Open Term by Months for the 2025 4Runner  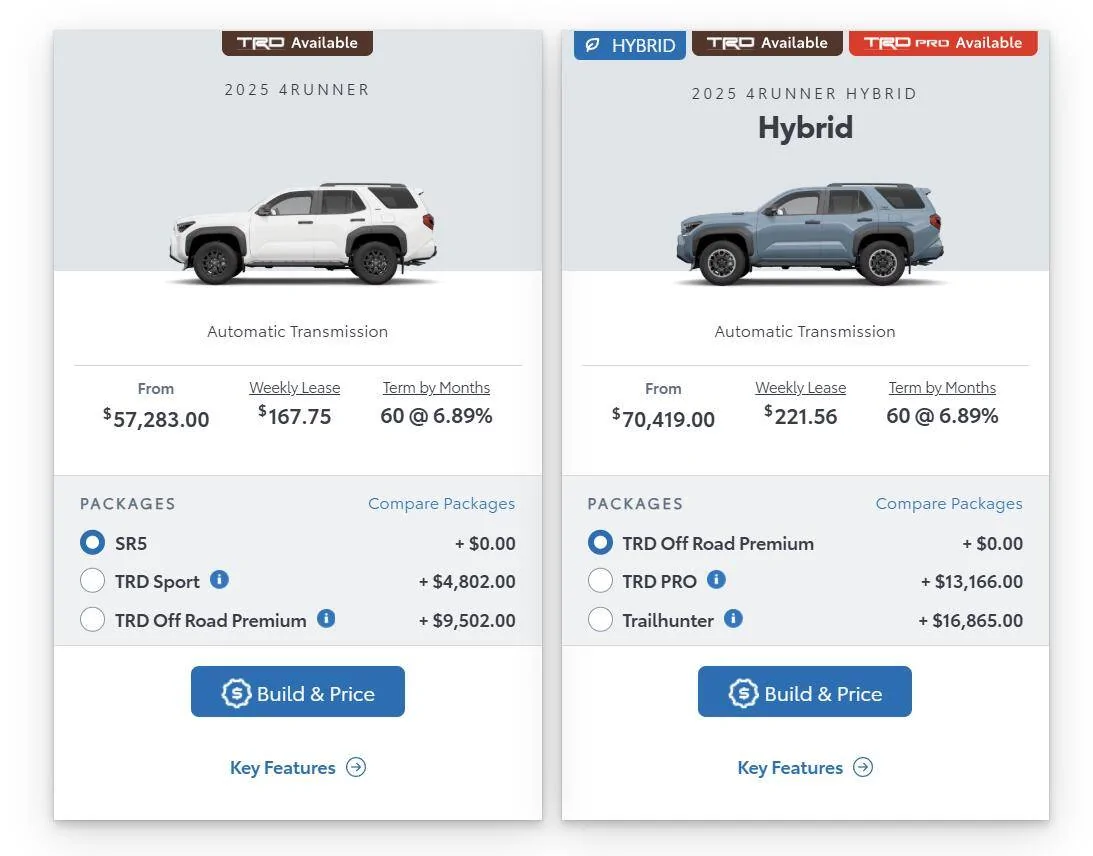(x=436, y=387)
